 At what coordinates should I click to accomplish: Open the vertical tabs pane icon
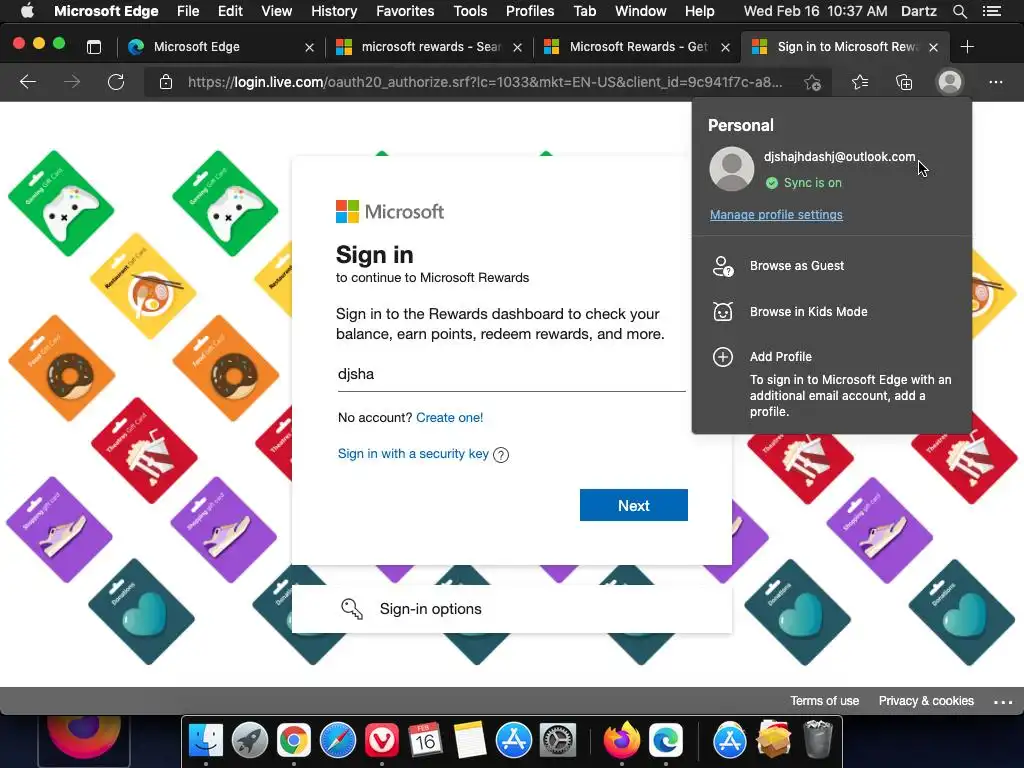click(94, 47)
